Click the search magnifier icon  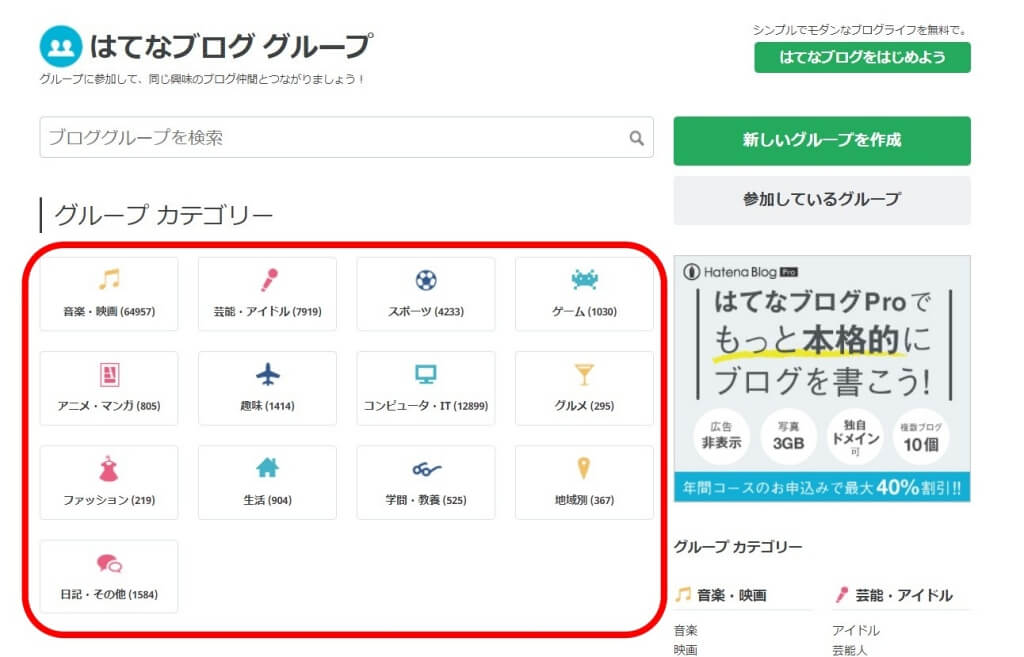[636, 138]
